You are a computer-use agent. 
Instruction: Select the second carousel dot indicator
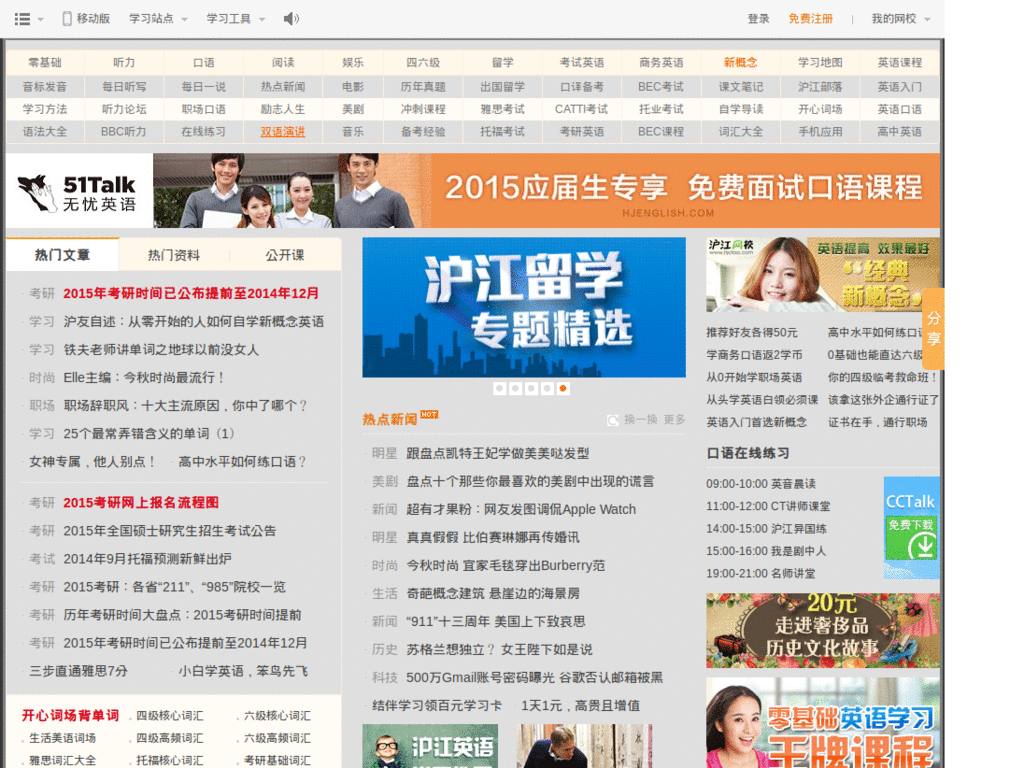tap(515, 389)
